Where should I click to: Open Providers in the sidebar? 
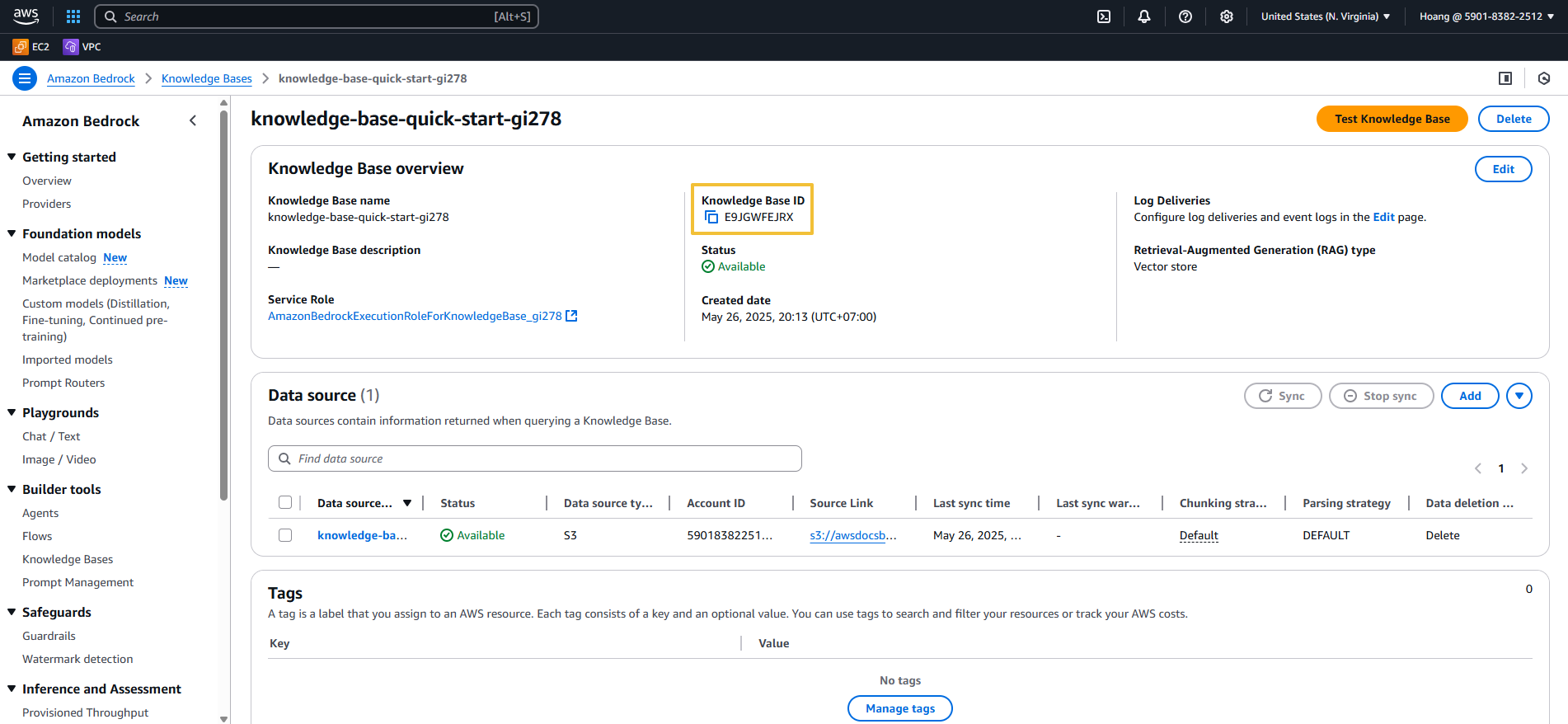[x=47, y=204]
